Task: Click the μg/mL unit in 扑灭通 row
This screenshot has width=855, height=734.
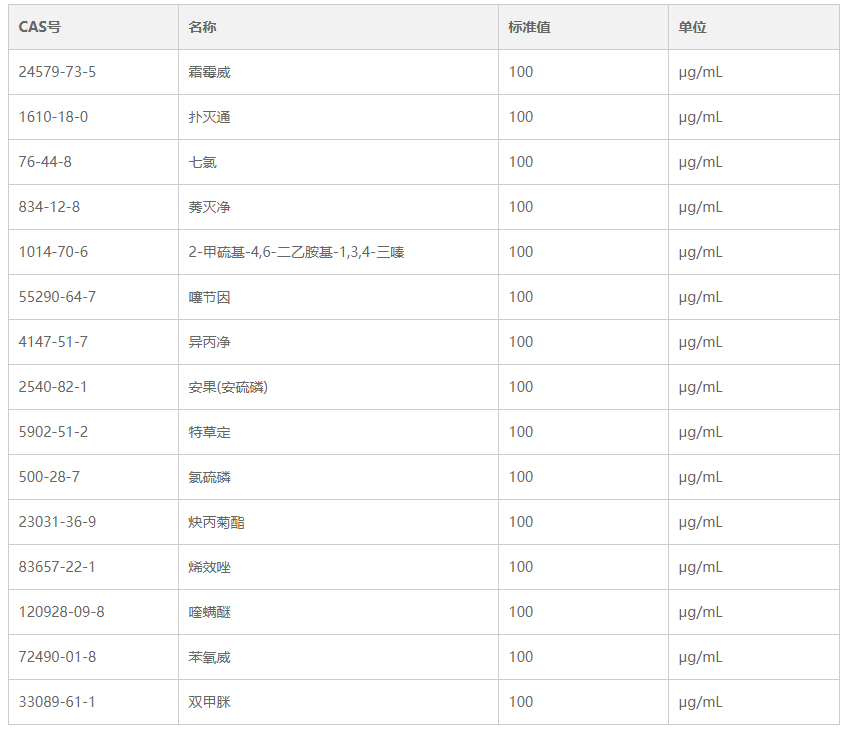Action: (x=700, y=117)
